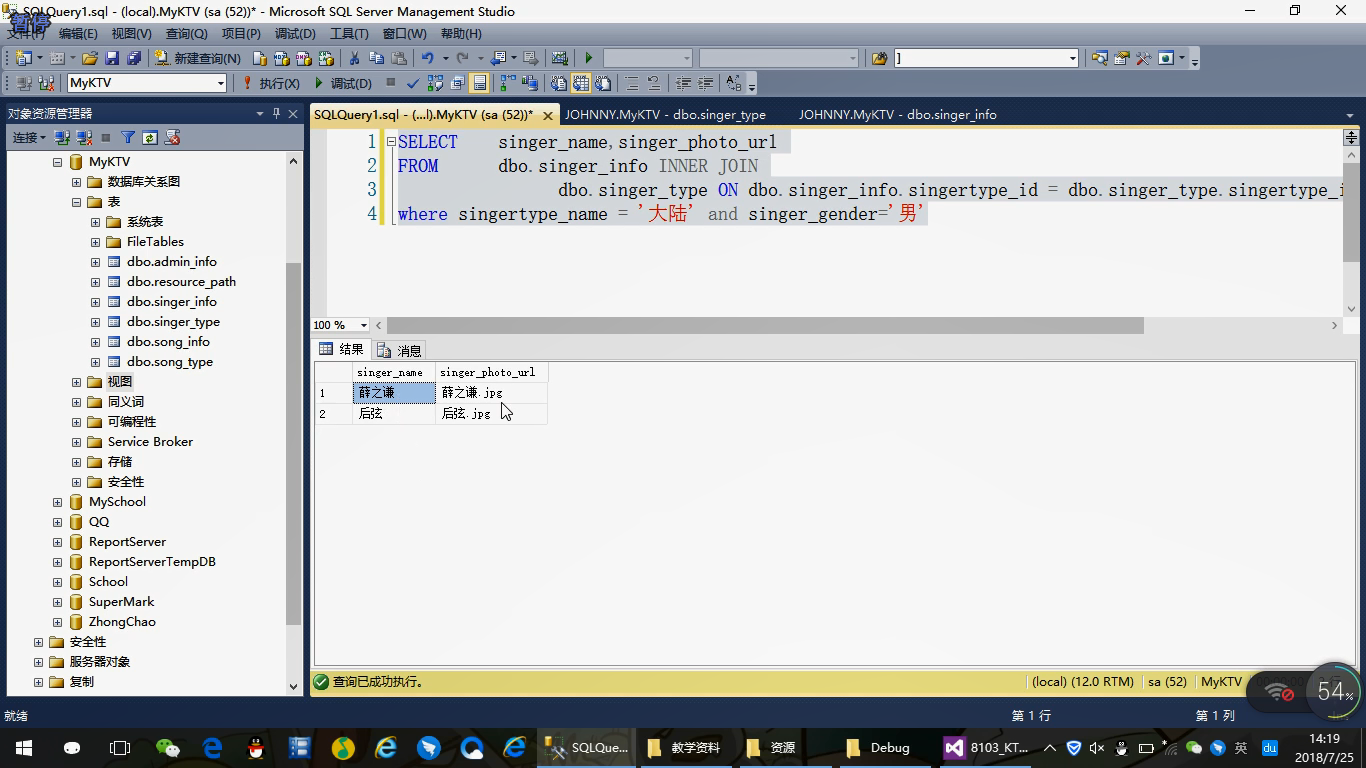Click the Specify Template Parameter Values icon
This screenshot has height=768, width=1366.
click(x=734, y=83)
